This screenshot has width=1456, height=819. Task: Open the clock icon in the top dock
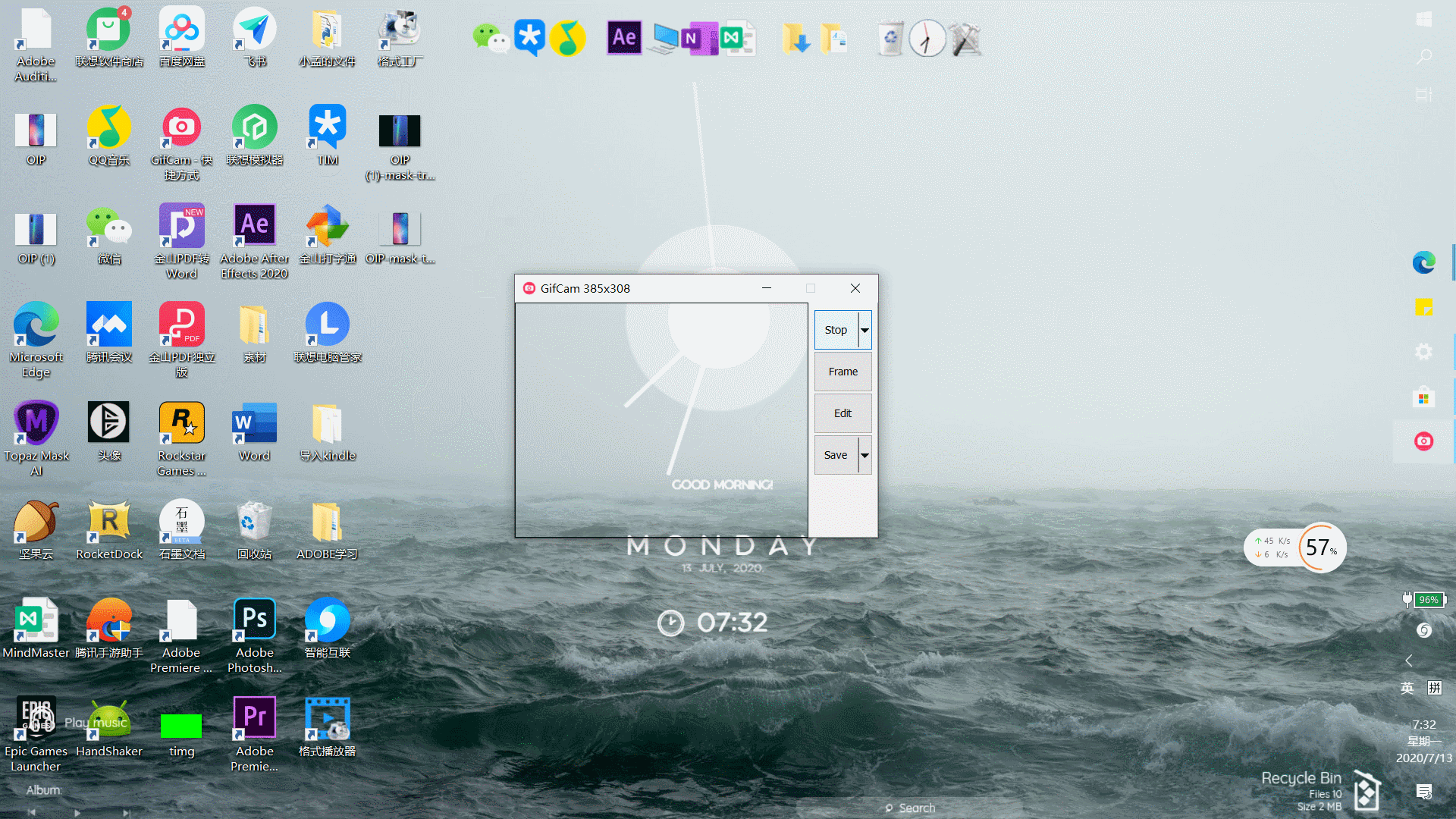pos(927,38)
